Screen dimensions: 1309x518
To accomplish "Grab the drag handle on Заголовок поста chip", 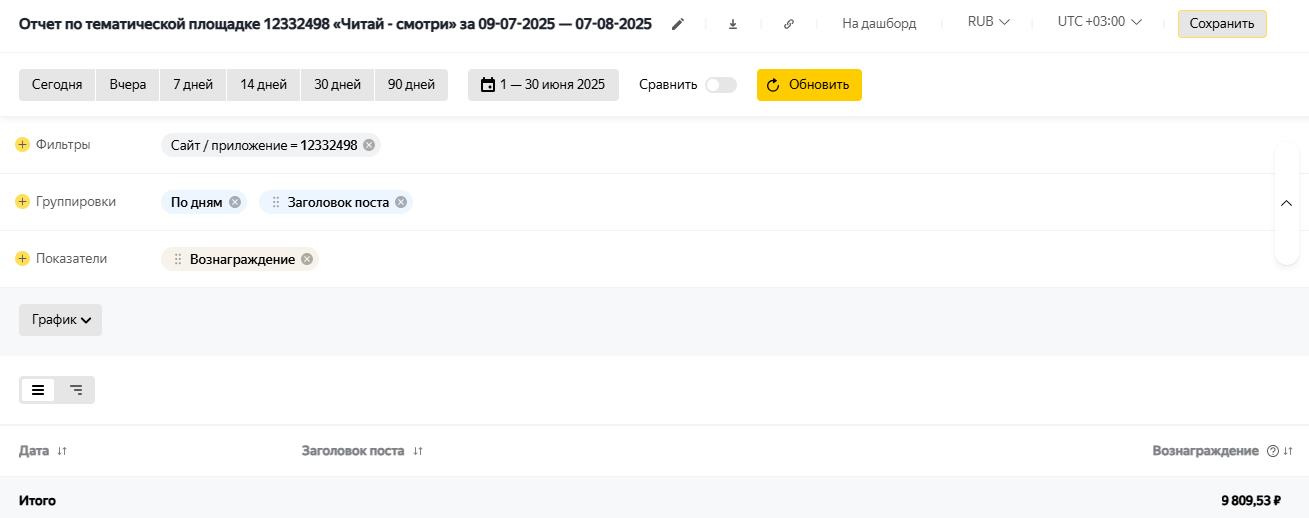I will (x=276, y=202).
